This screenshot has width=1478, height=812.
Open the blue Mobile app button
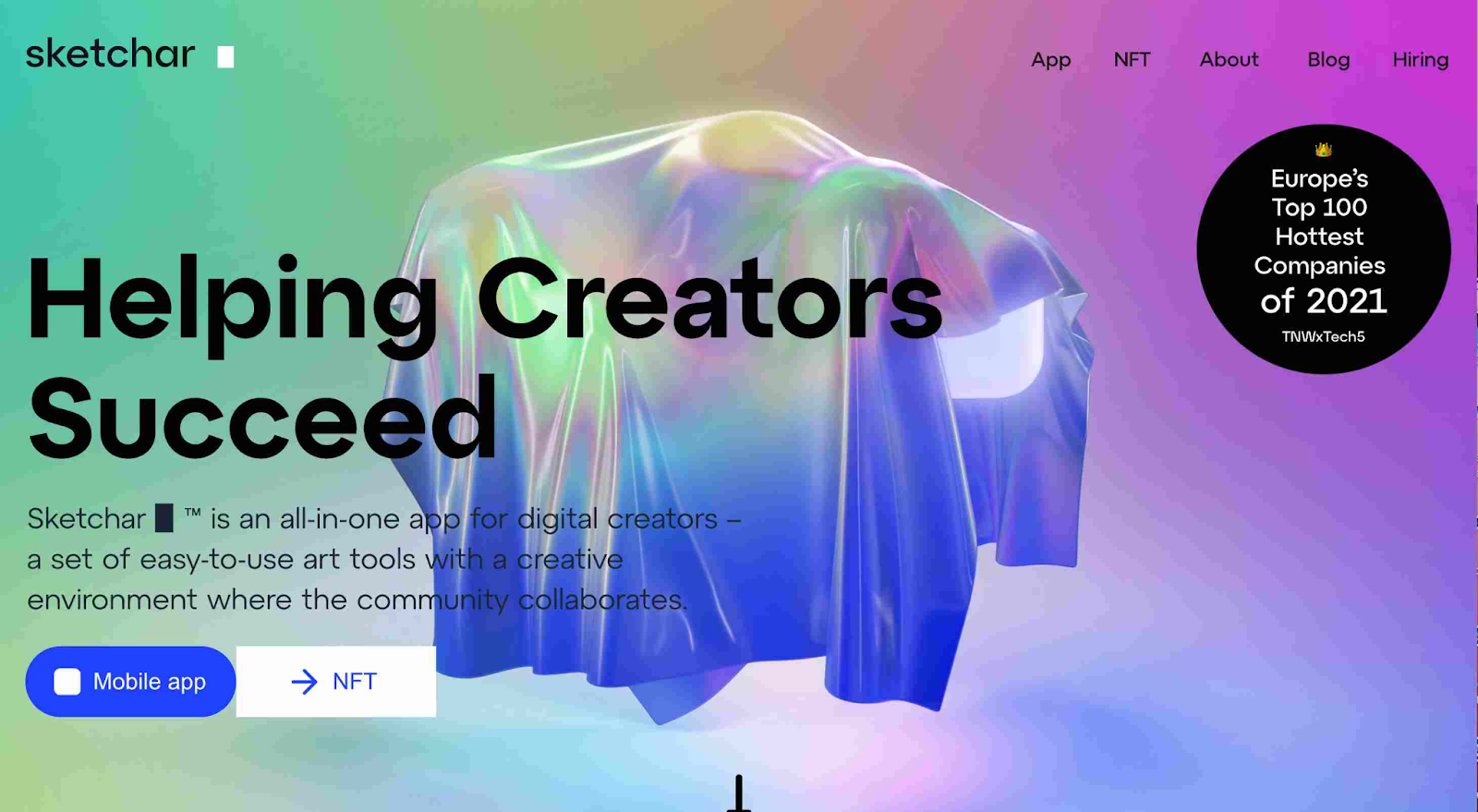point(130,682)
